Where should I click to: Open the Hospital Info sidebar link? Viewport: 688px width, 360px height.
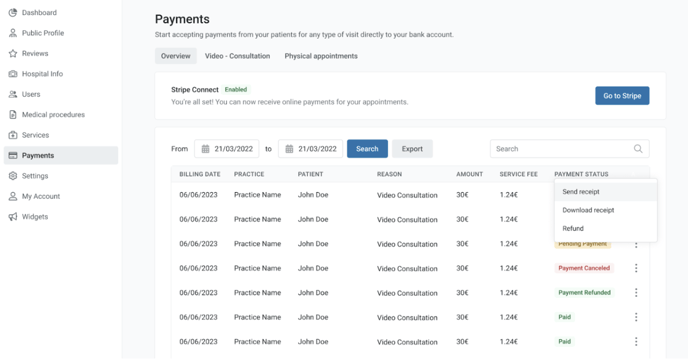point(43,74)
